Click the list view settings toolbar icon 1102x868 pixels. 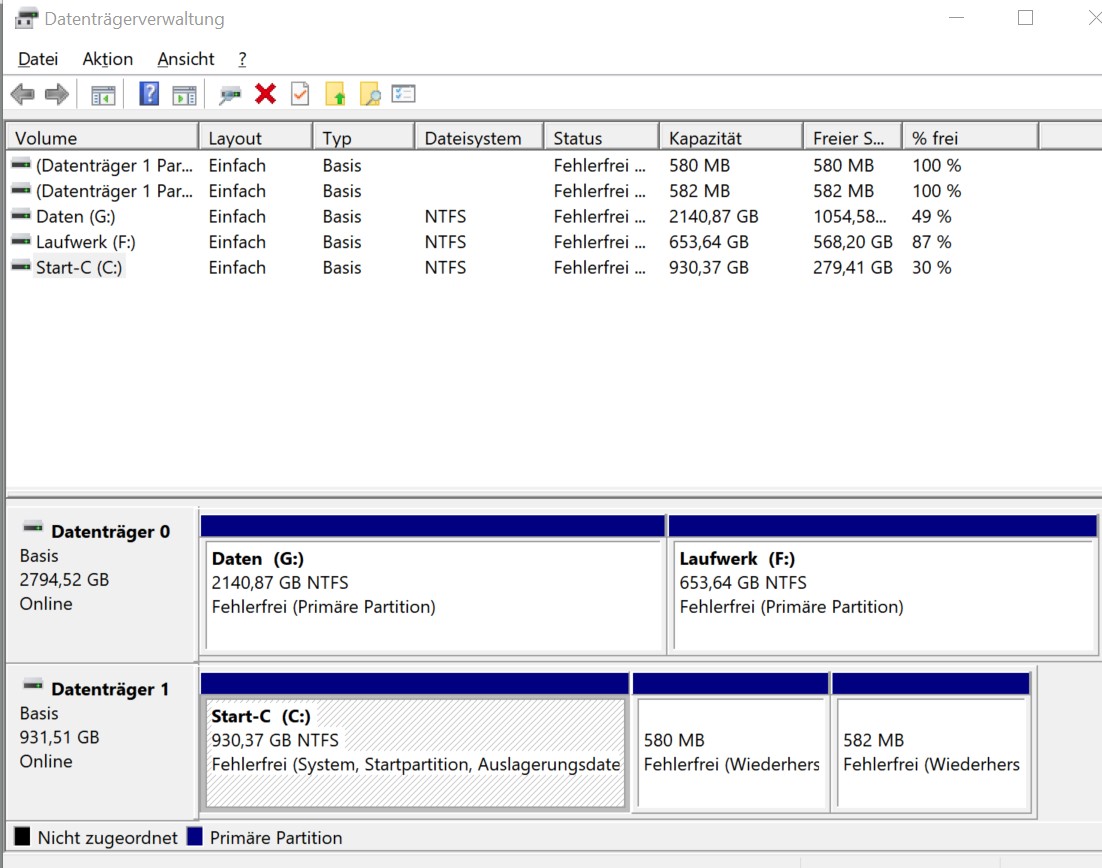click(x=403, y=93)
